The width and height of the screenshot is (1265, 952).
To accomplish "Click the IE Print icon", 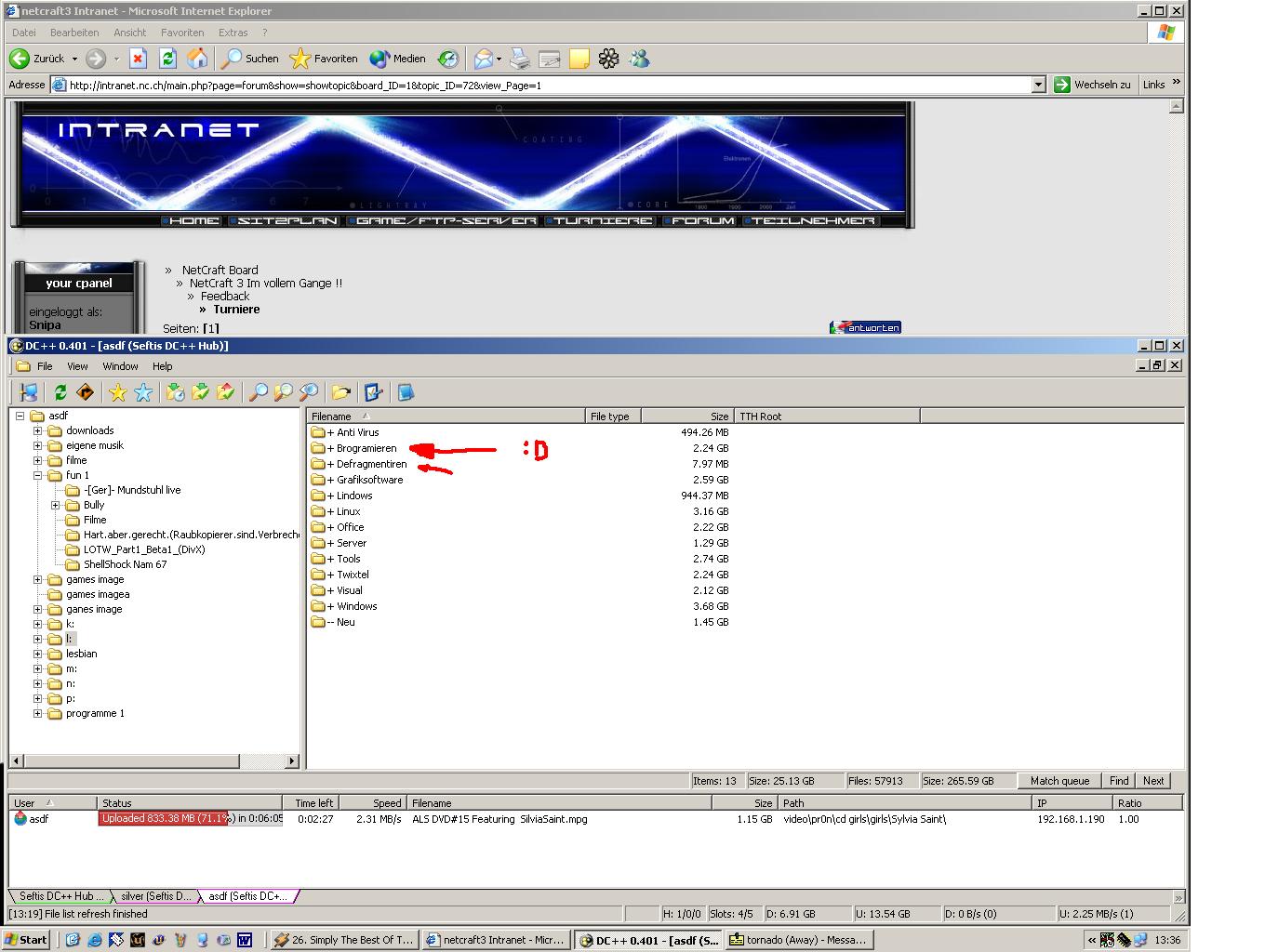I will (520, 59).
